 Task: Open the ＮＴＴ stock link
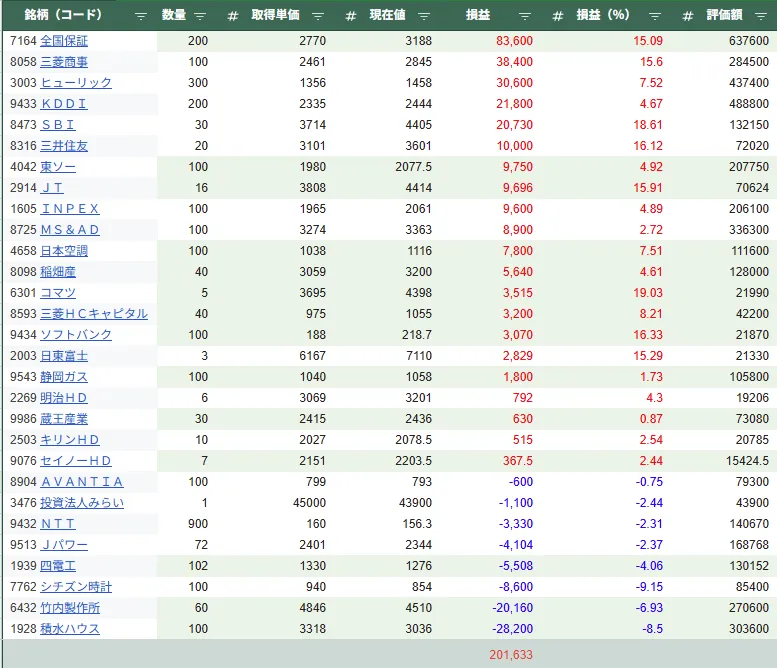(58, 524)
